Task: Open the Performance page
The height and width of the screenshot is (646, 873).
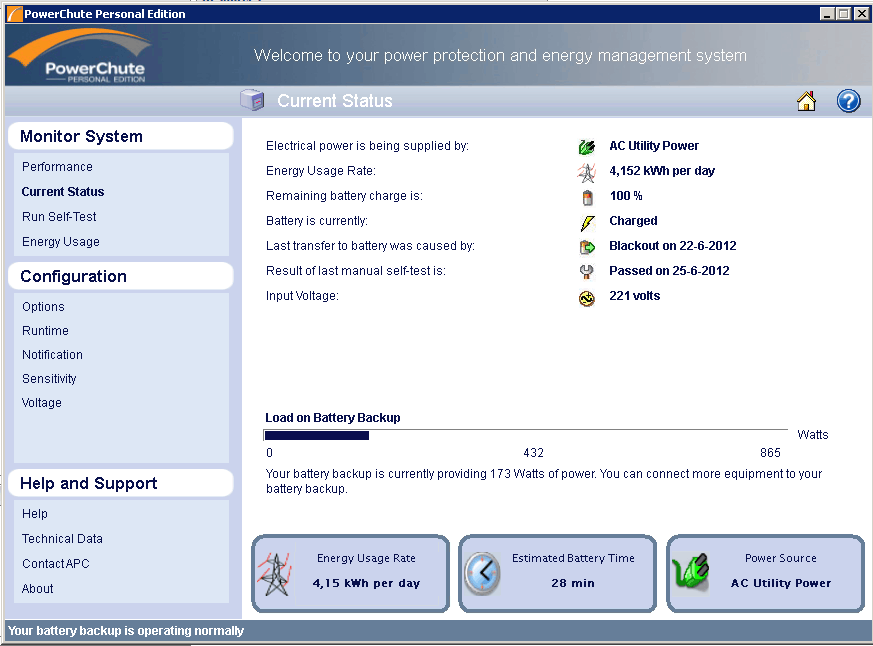Action: 57,167
